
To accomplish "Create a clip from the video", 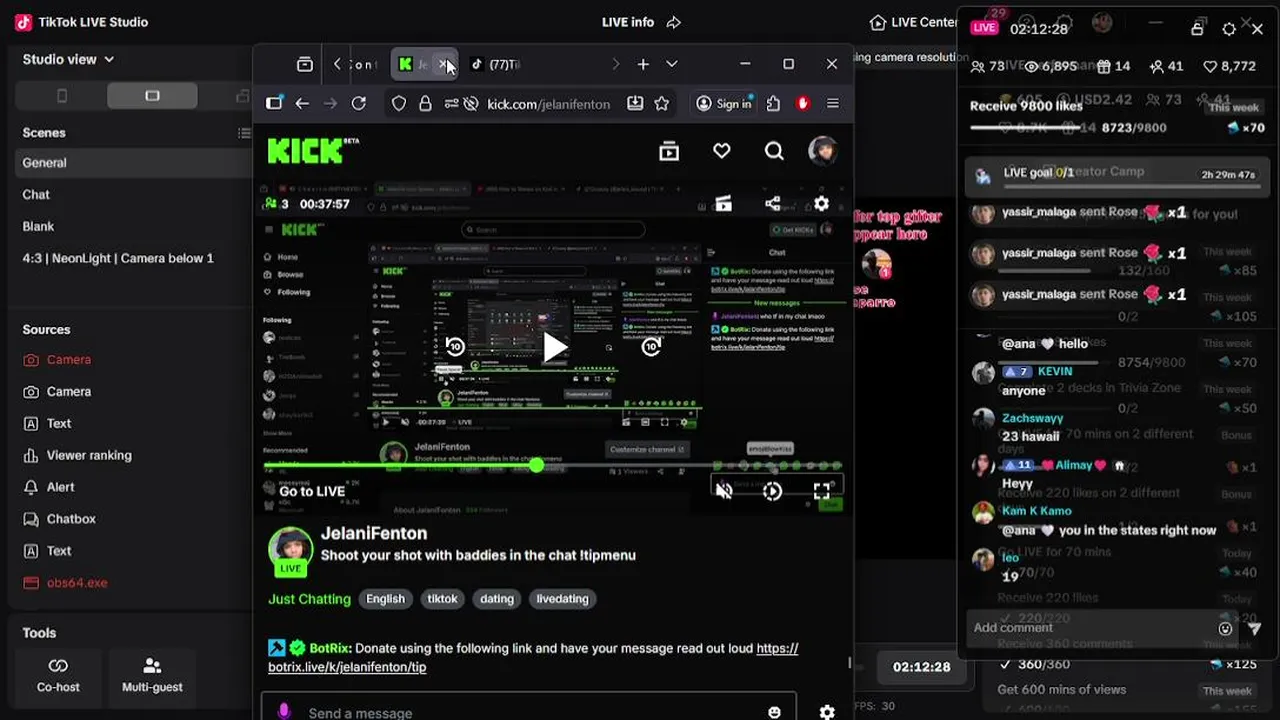I will pyautogui.click(x=724, y=203).
